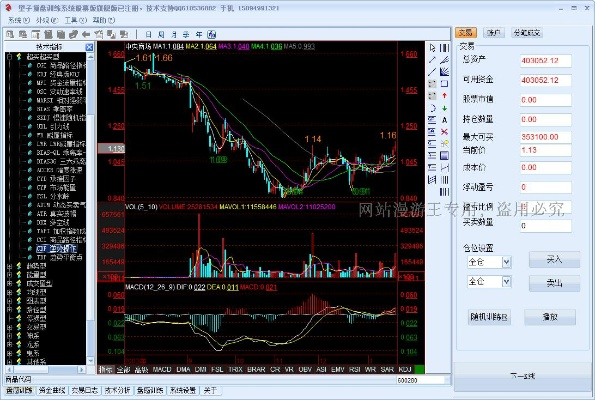Viewport: 595px width, 400px height.
Task: Click the stock code field showing 600280
Action: point(420,380)
